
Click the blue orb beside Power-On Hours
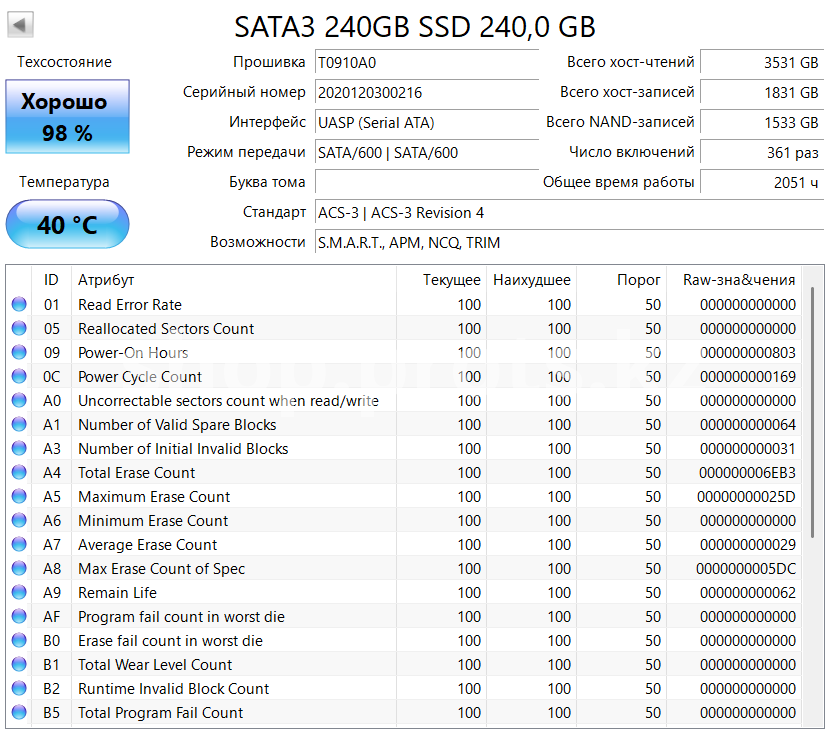point(18,353)
